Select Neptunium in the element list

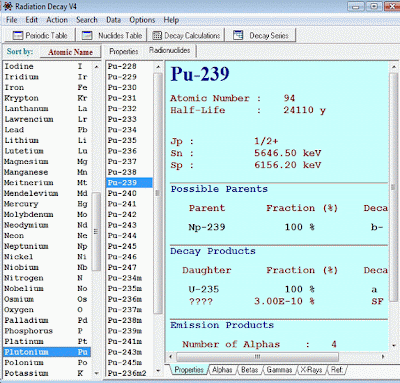click(x=46, y=246)
